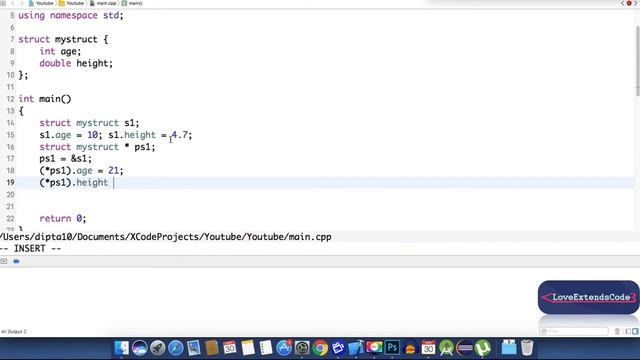The width and height of the screenshot is (640, 360).
Task: Open the first Calendar icon in dock
Action: click(229, 348)
